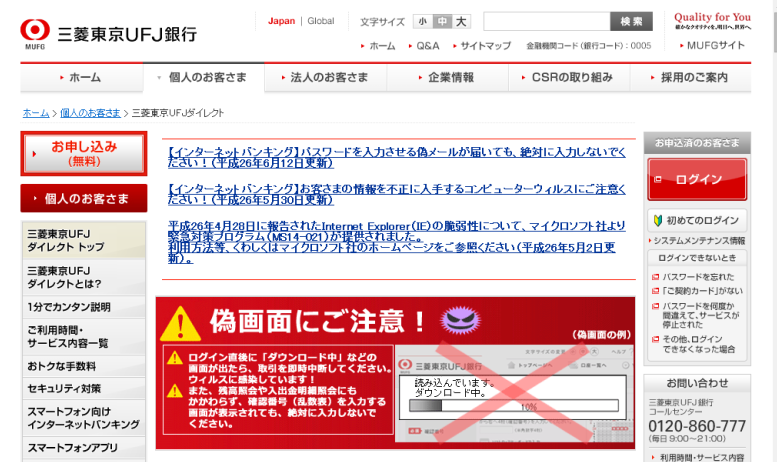Open 企業情報 navigation tab

[447, 77]
